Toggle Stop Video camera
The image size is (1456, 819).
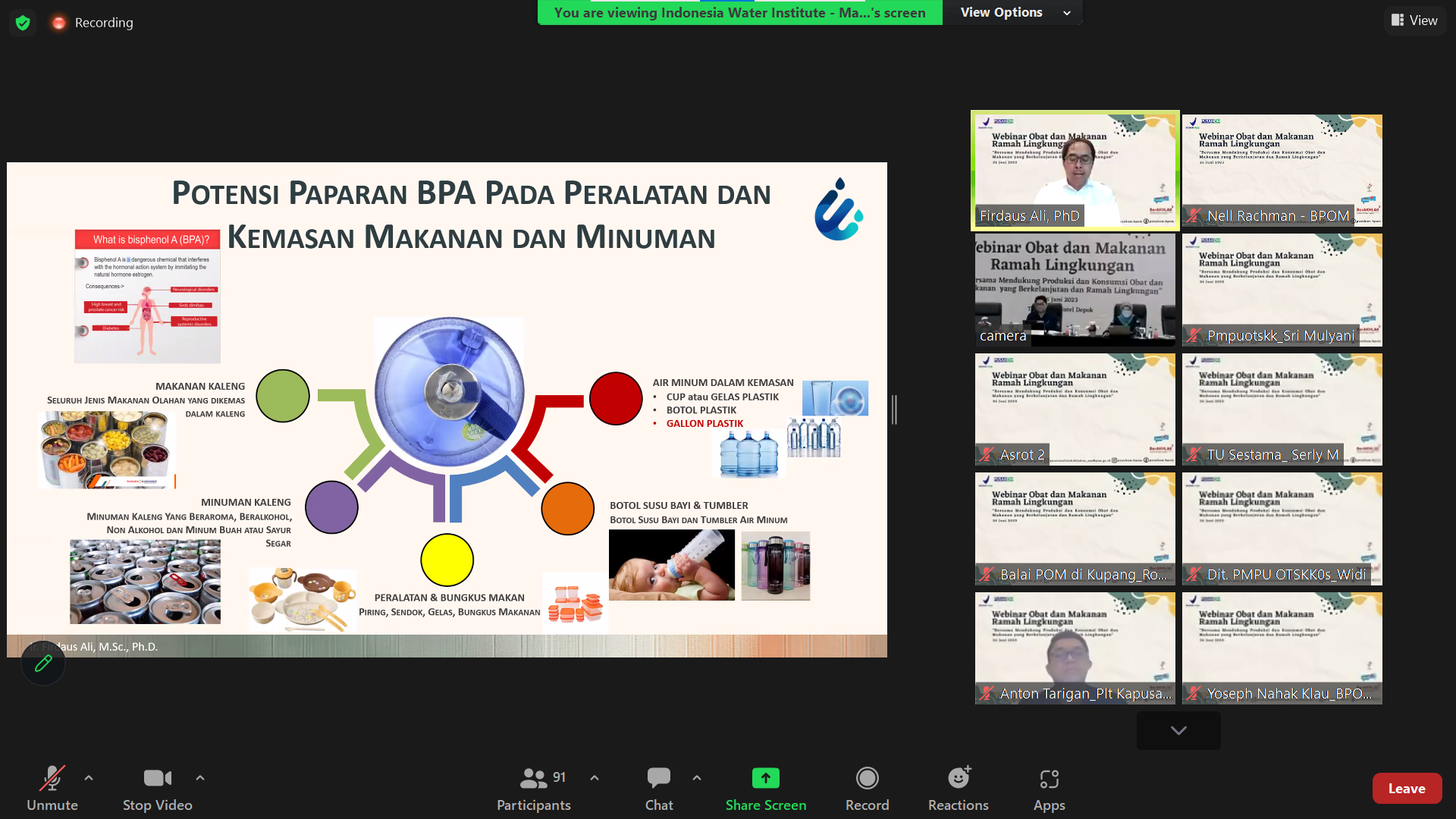tap(157, 779)
